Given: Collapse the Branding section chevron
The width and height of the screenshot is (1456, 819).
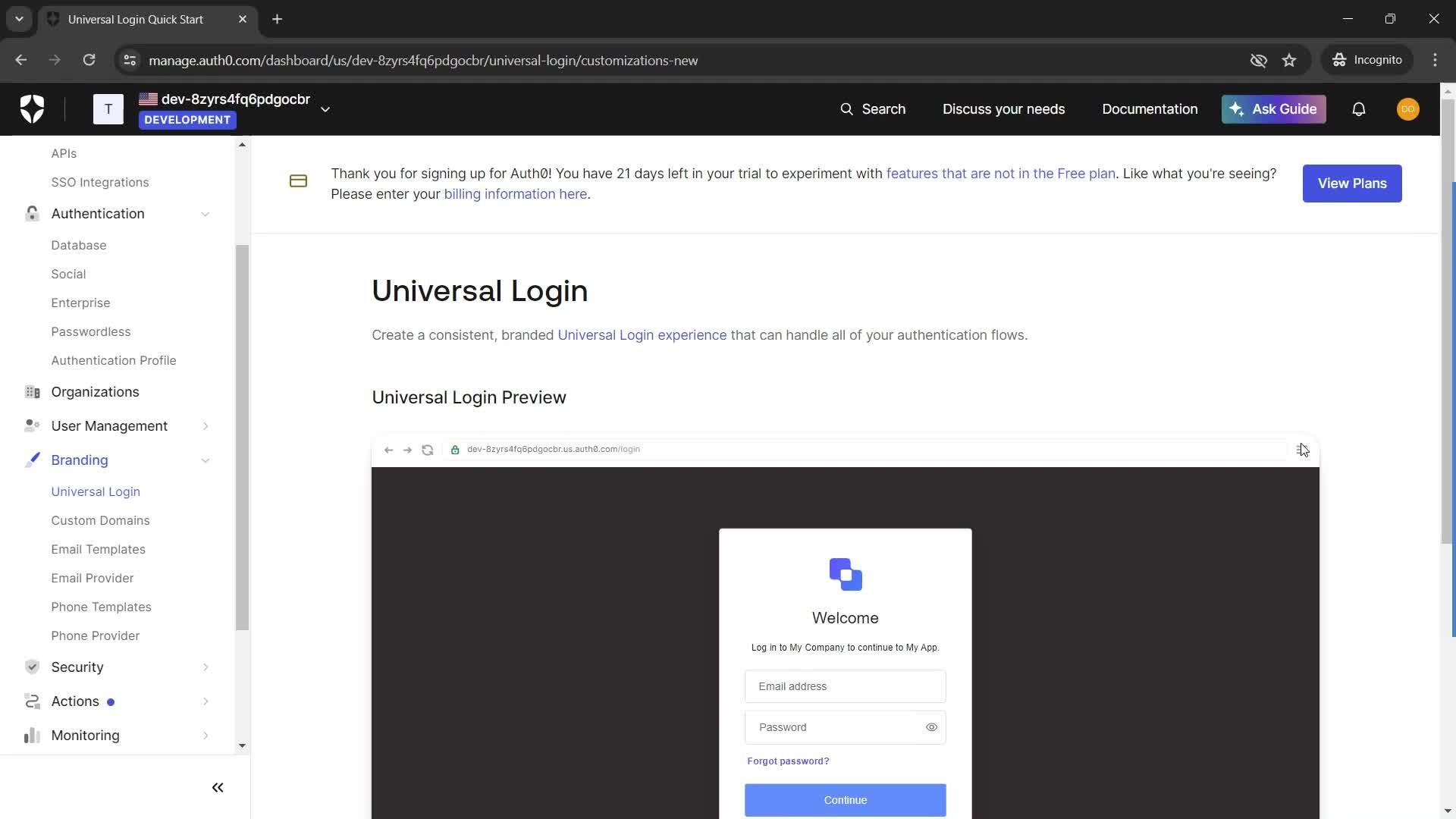Looking at the screenshot, I should 206,460.
